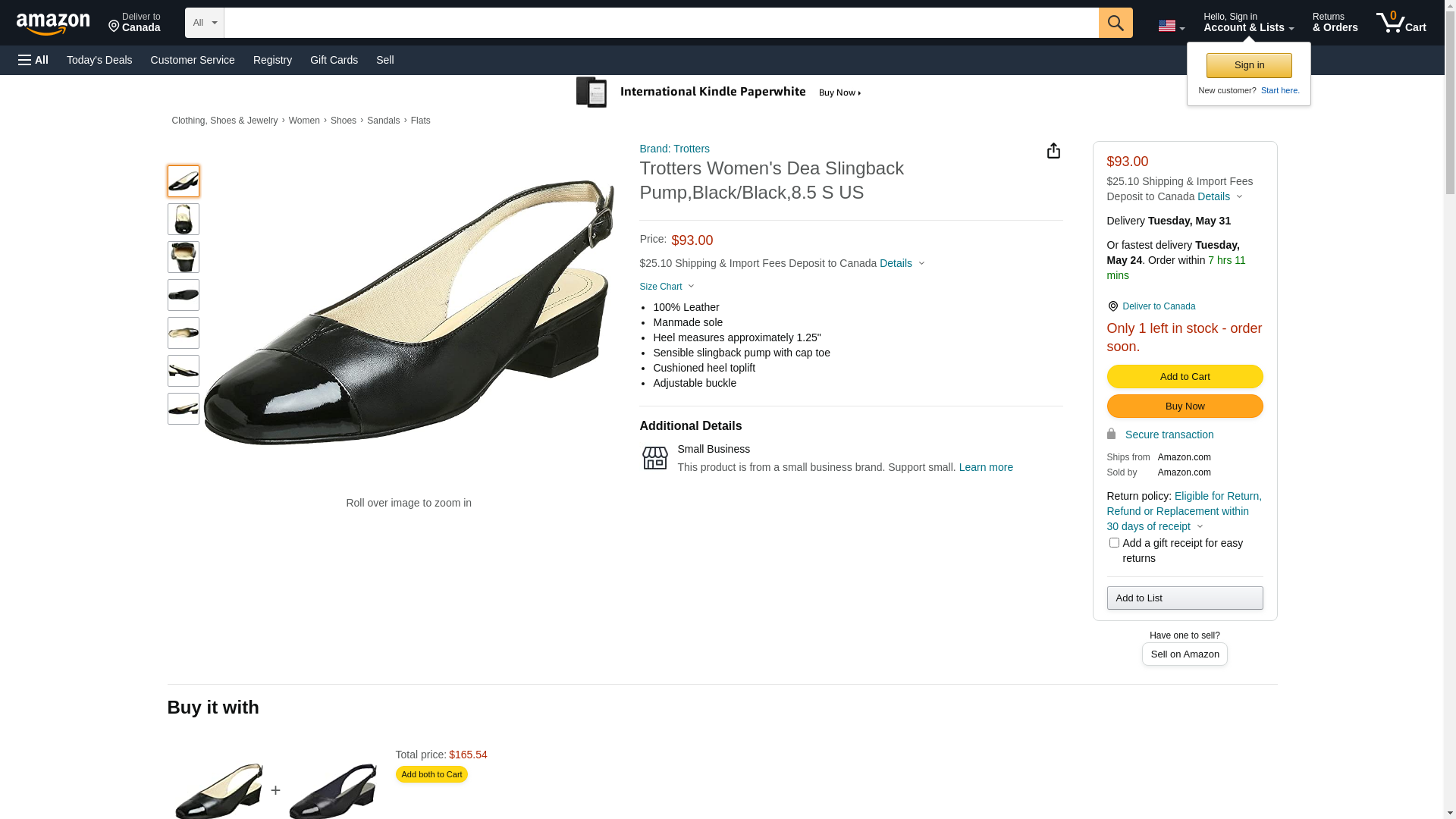Open Today's Deals in navigation bar
The width and height of the screenshot is (1456, 819).
99,60
